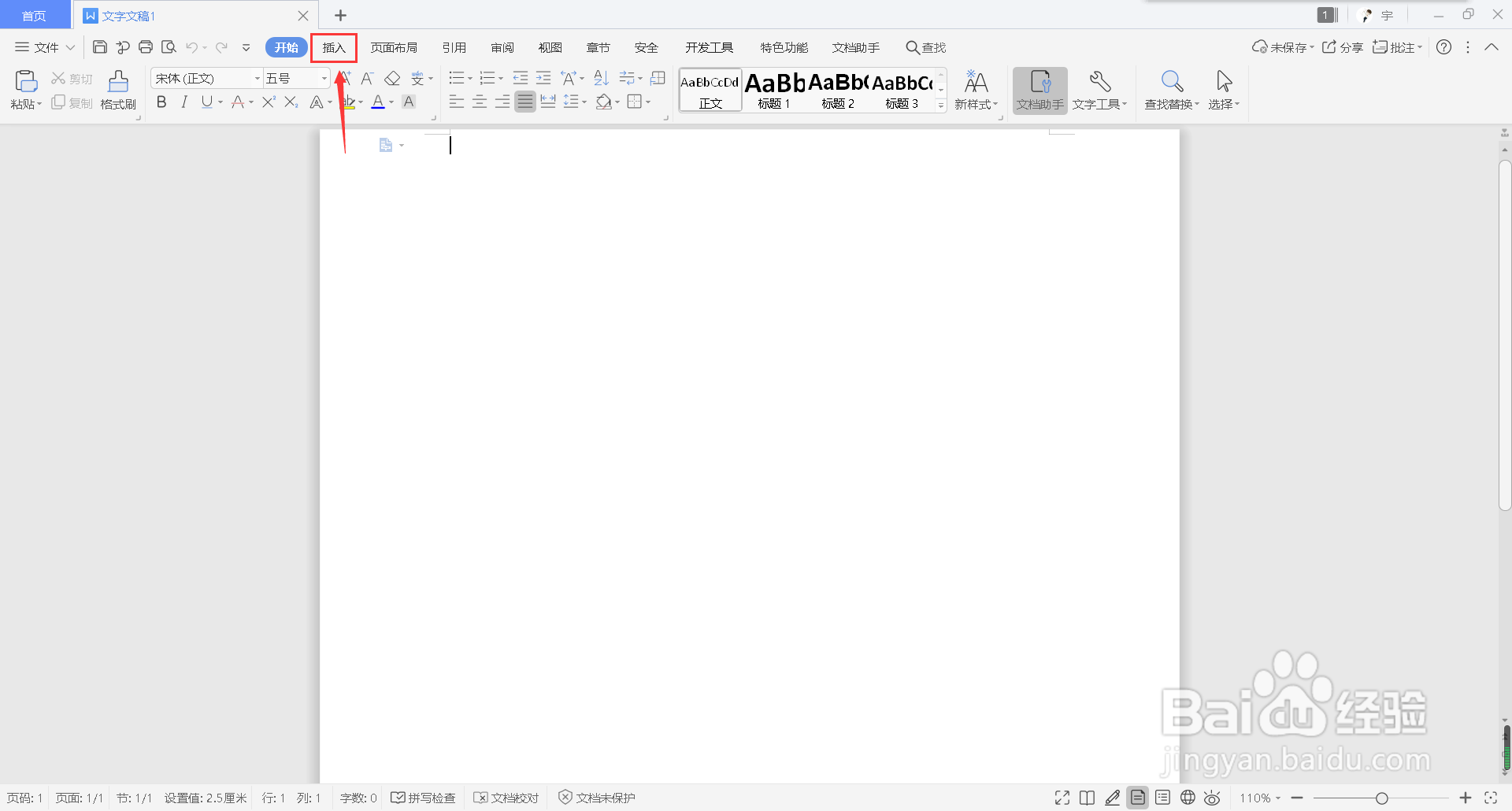
Task: Switch to Web layout globe icon
Action: tap(1188, 798)
